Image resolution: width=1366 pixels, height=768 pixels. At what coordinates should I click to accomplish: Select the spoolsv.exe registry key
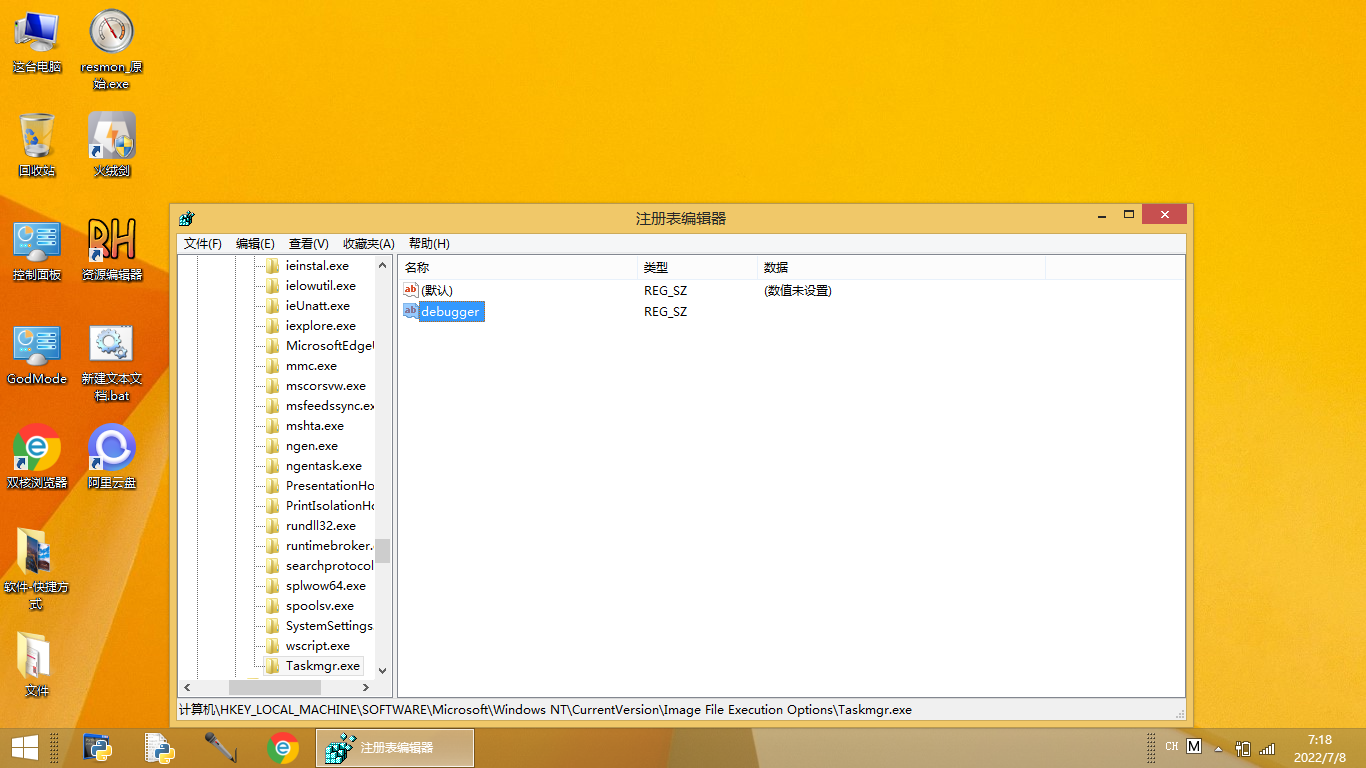tap(319, 606)
